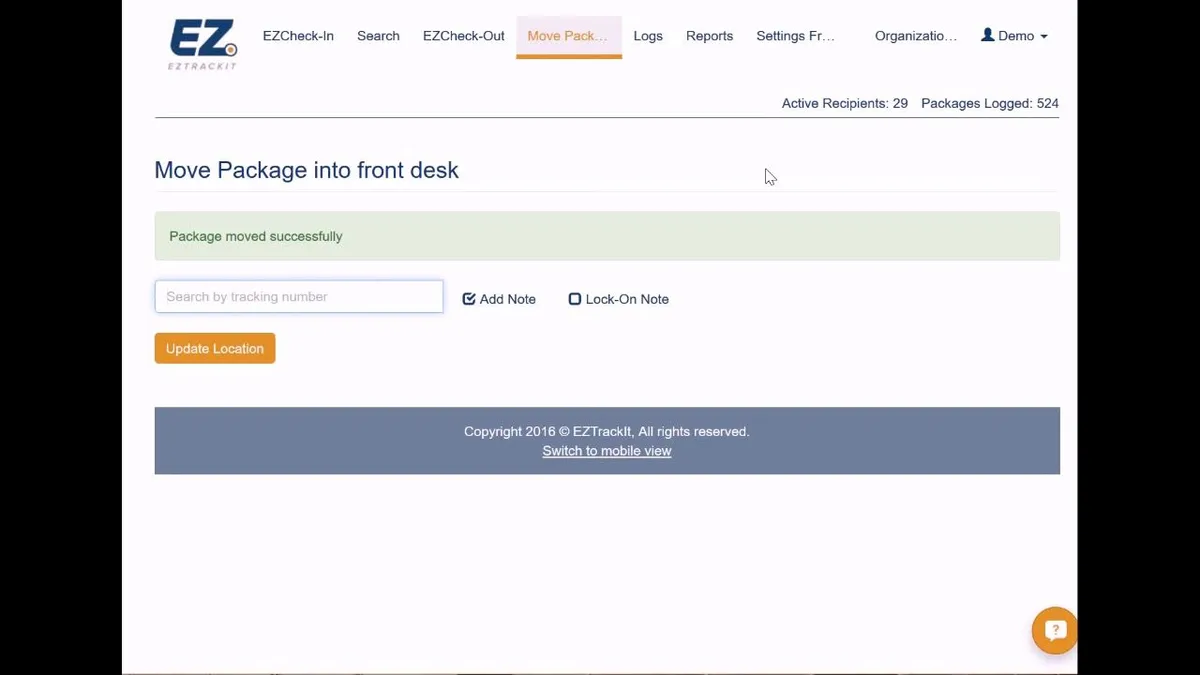The height and width of the screenshot is (675, 1200).
Task: Enable the Lock-On Note checkbox
Action: click(575, 299)
